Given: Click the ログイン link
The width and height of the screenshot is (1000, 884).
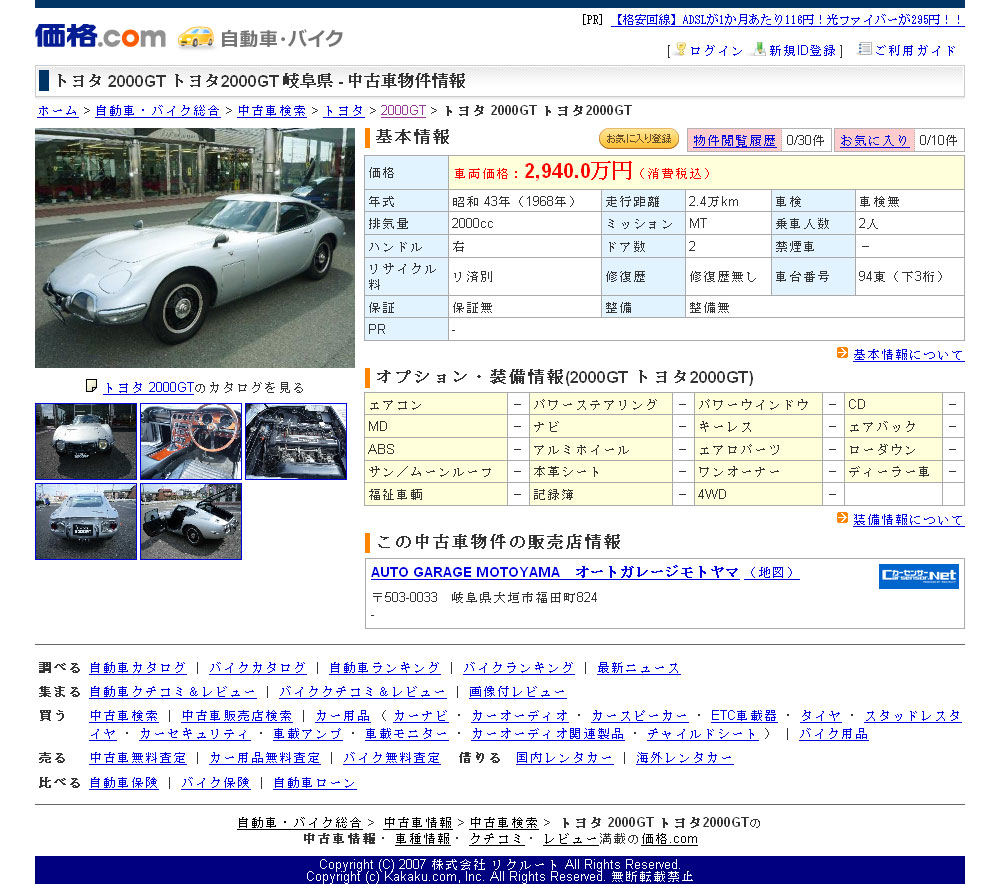Looking at the screenshot, I should [x=716, y=50].
